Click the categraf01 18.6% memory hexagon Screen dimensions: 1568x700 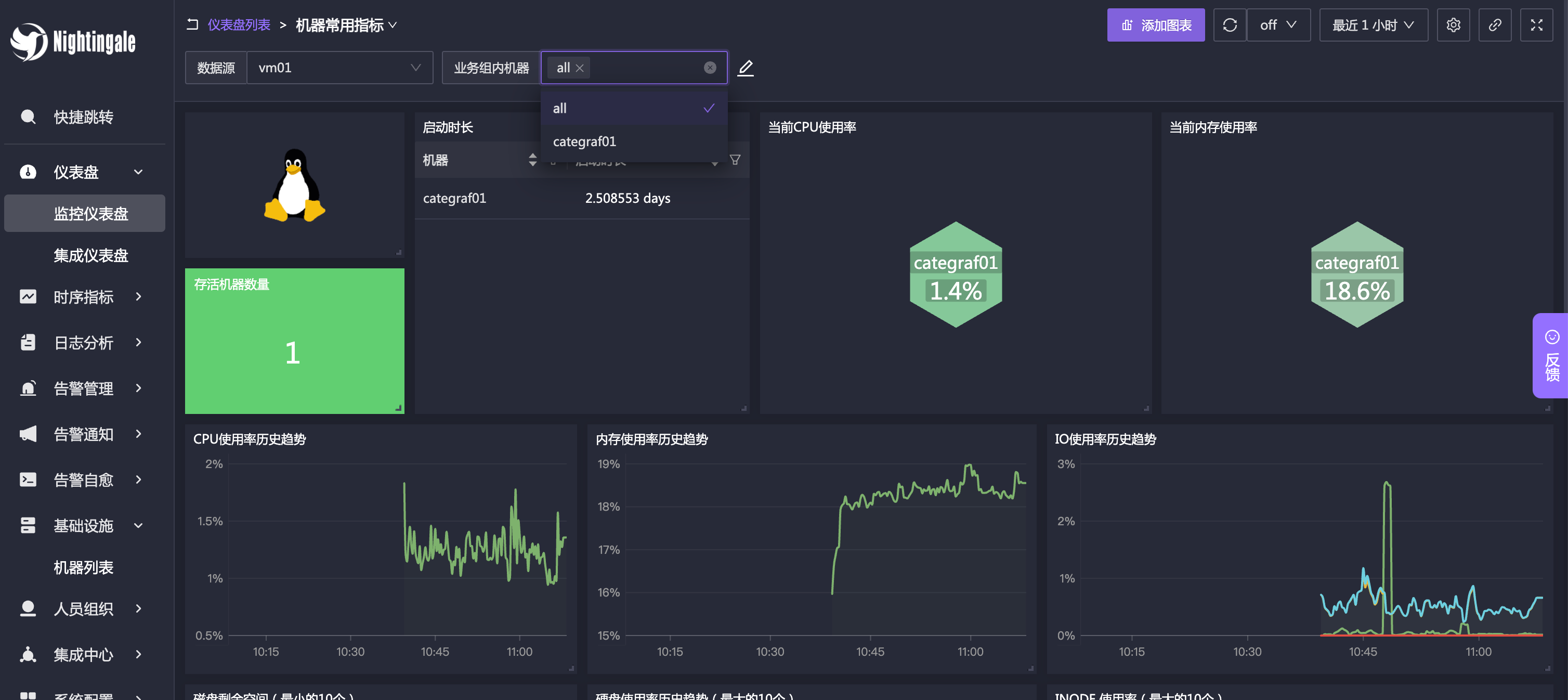point(1357,275)
